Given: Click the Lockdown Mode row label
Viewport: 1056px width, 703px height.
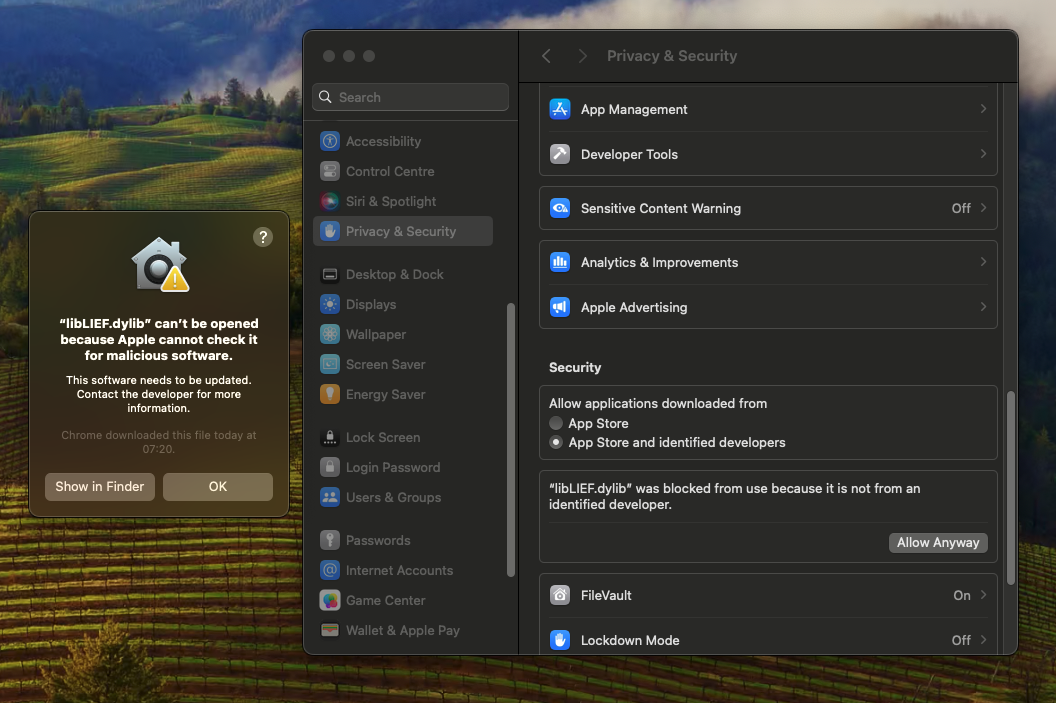Looking at the screenshot, I should [630, 640].
